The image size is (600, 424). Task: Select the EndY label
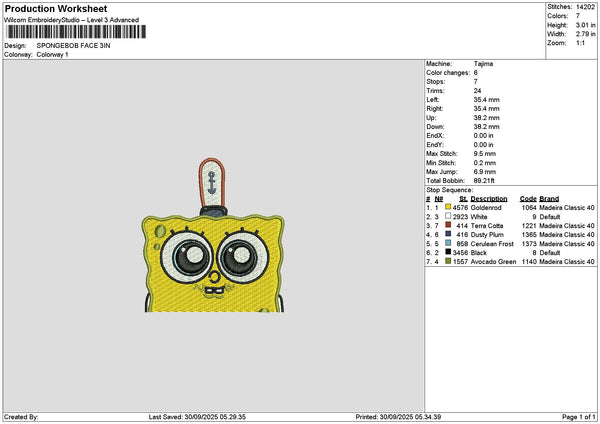coord(435,145)
